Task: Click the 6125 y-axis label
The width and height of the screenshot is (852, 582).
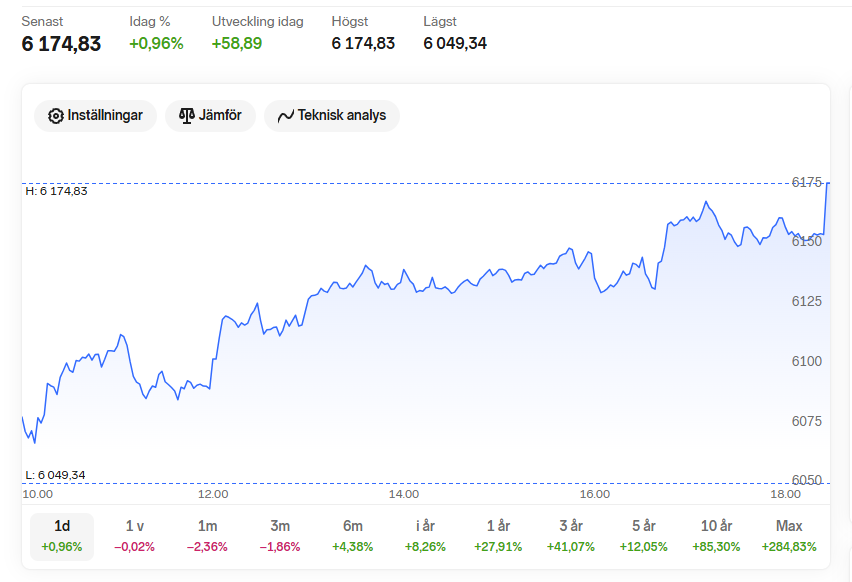Action: 806,301
